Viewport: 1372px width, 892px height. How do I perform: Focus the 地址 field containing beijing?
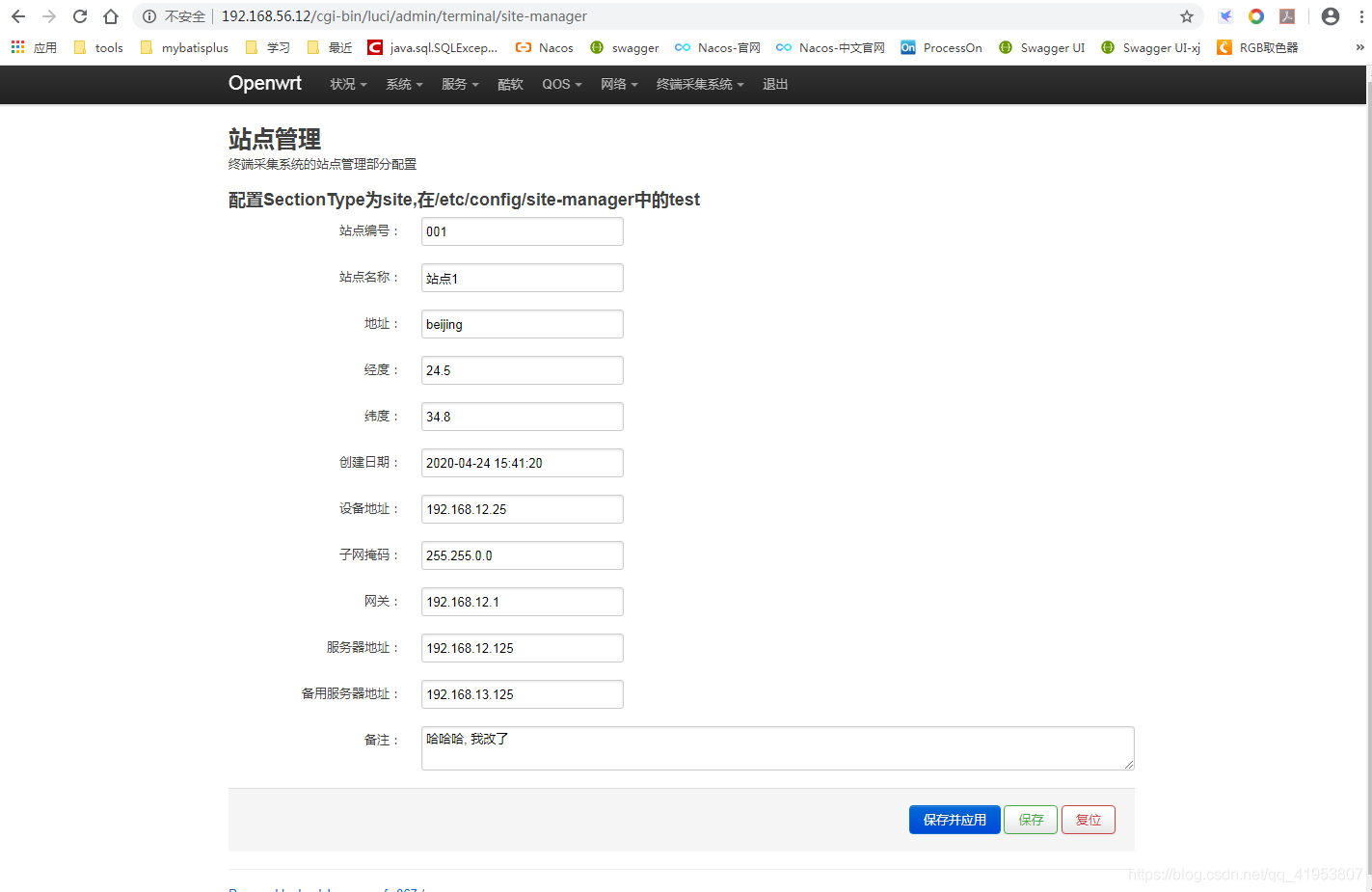[x=523, y=324]
